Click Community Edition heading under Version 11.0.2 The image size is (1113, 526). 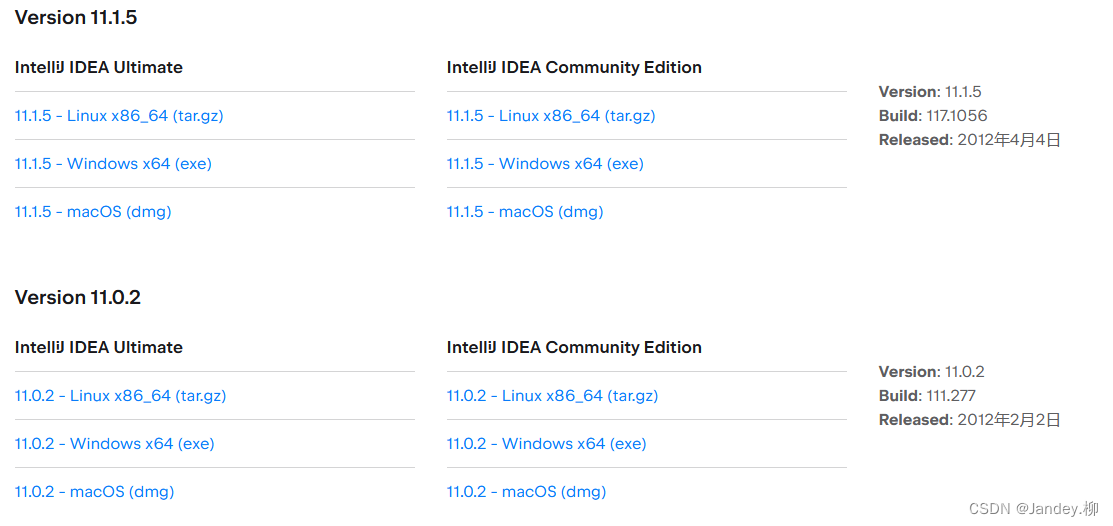pos(574,348)
